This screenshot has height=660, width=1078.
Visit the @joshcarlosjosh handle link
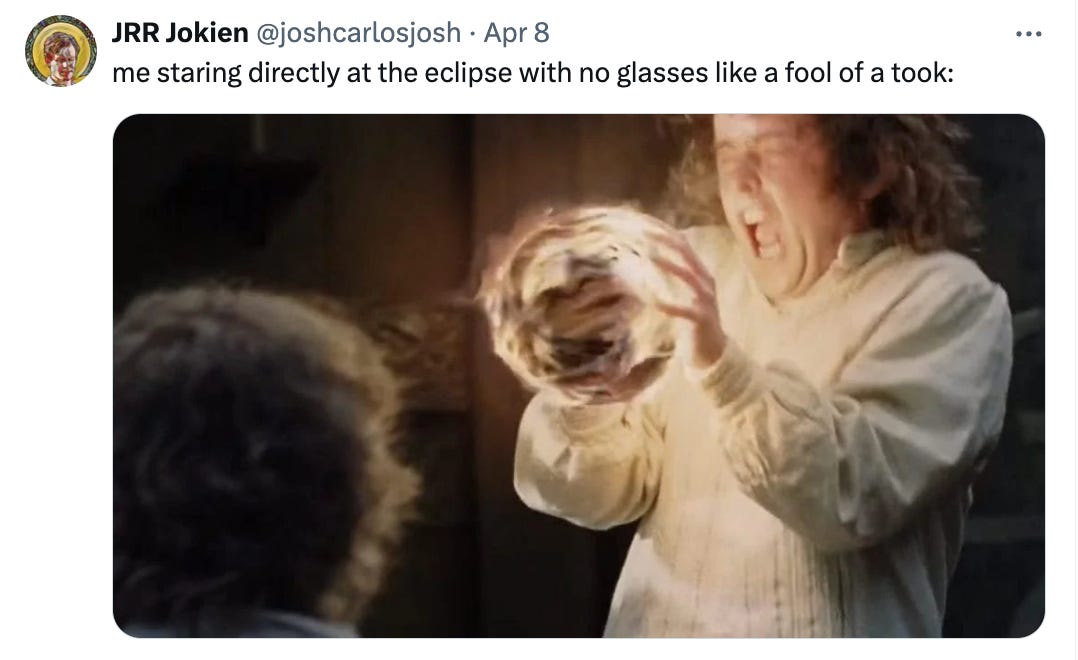tap(358, 32)
